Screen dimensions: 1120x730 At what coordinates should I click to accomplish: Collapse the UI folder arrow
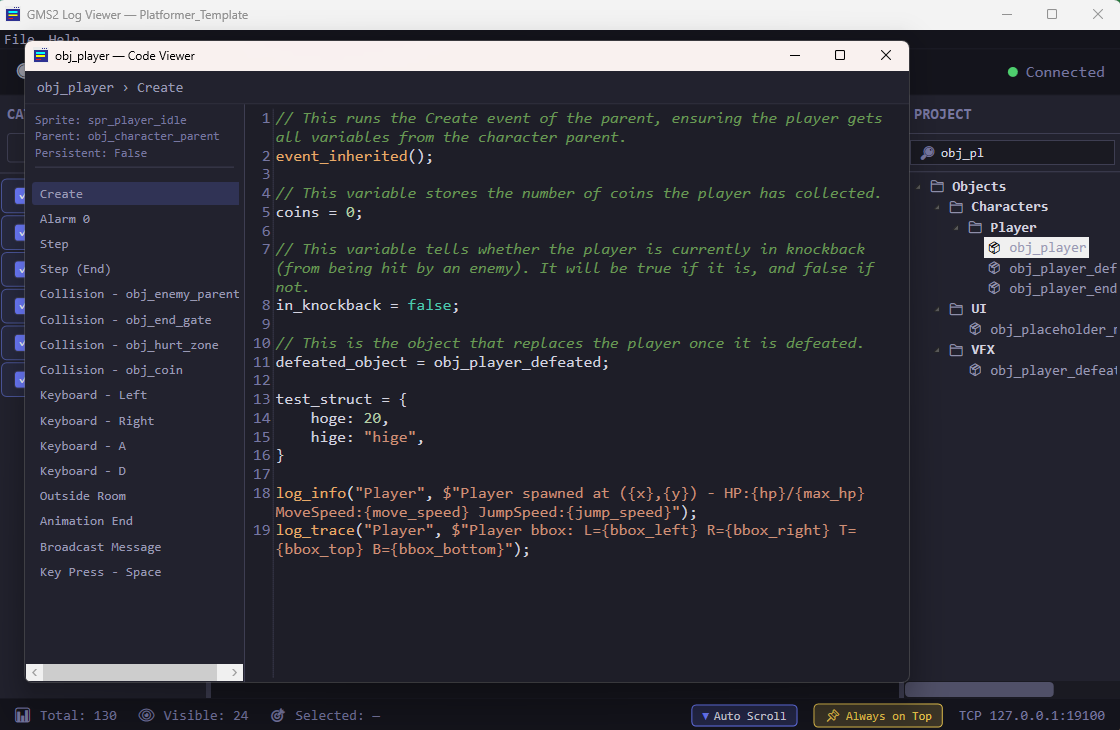[x=937, y=309]
